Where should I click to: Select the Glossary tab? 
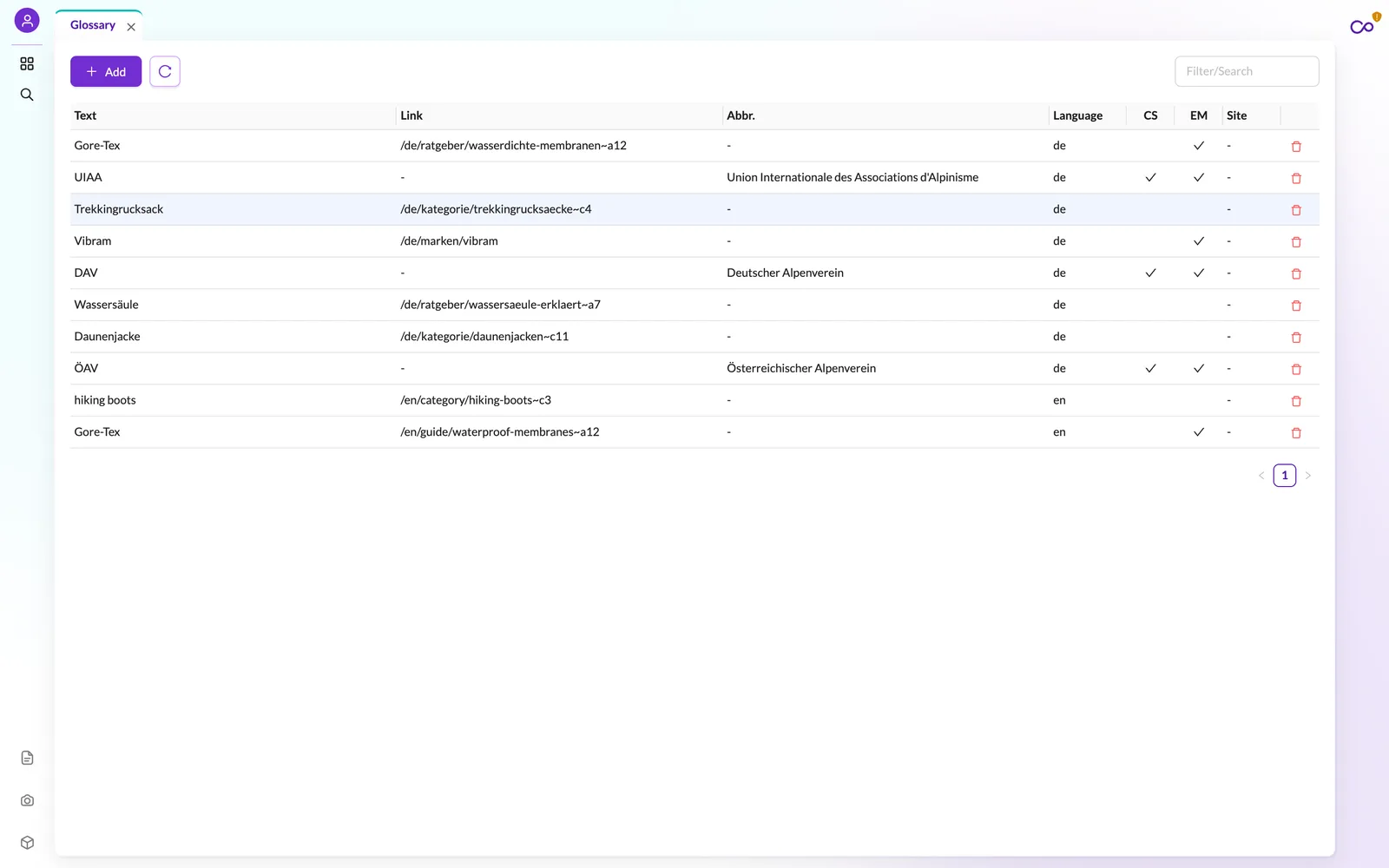pos(92,25)
